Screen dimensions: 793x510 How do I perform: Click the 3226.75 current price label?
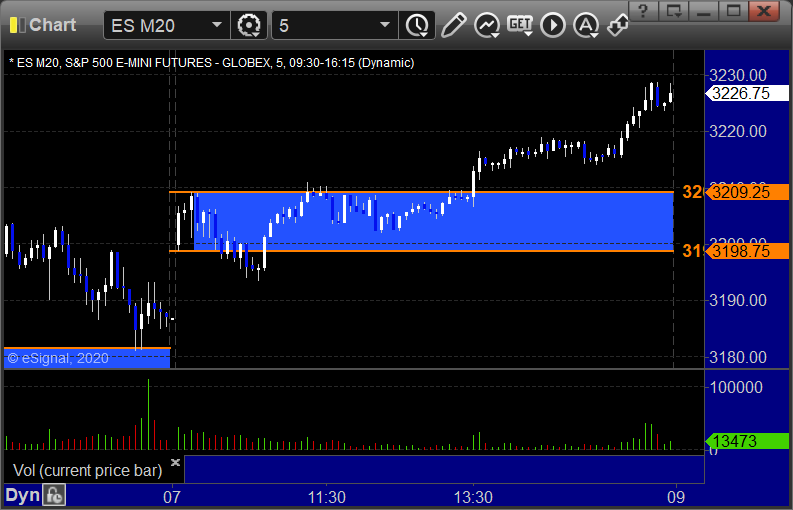[747, 93]
